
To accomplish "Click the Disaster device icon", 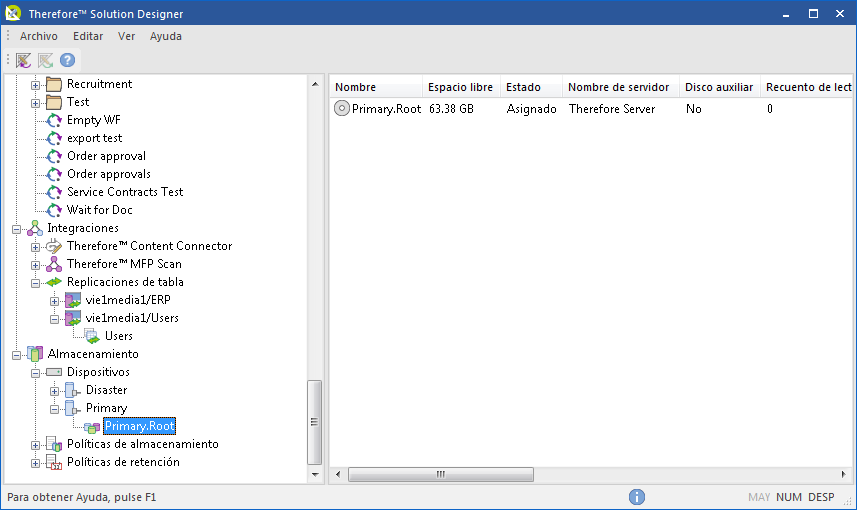I will [x=73, y=391].
